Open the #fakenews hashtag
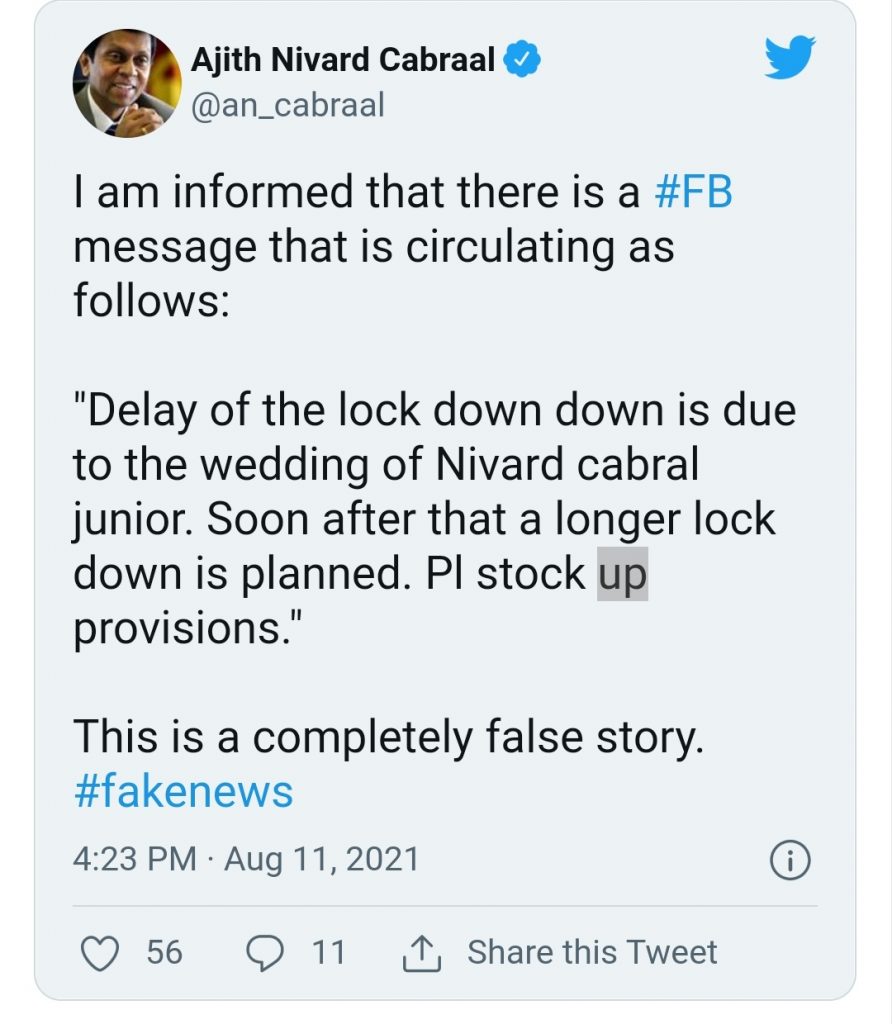The image size is (892, 1024). coord(183,791)
